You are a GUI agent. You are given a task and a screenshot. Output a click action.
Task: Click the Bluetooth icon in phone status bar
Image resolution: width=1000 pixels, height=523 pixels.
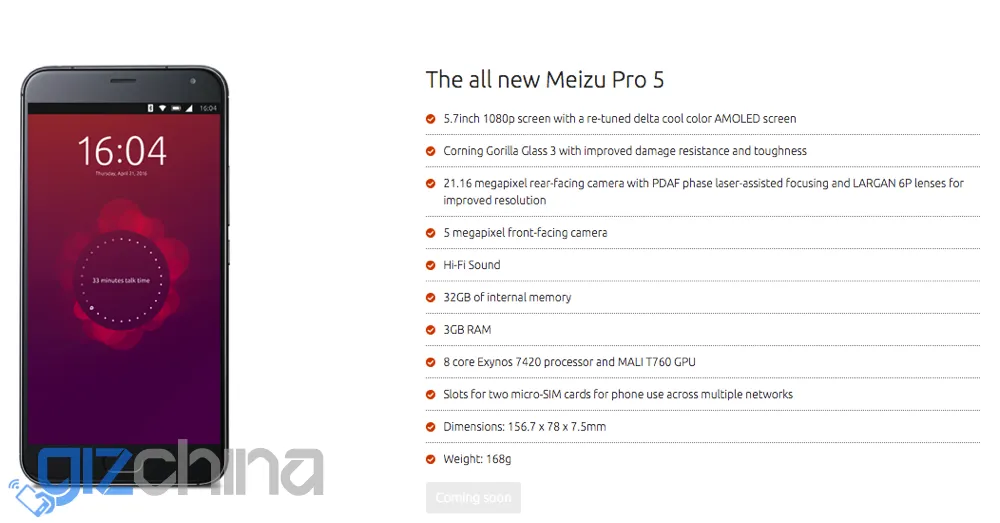(x=150, y=107)
